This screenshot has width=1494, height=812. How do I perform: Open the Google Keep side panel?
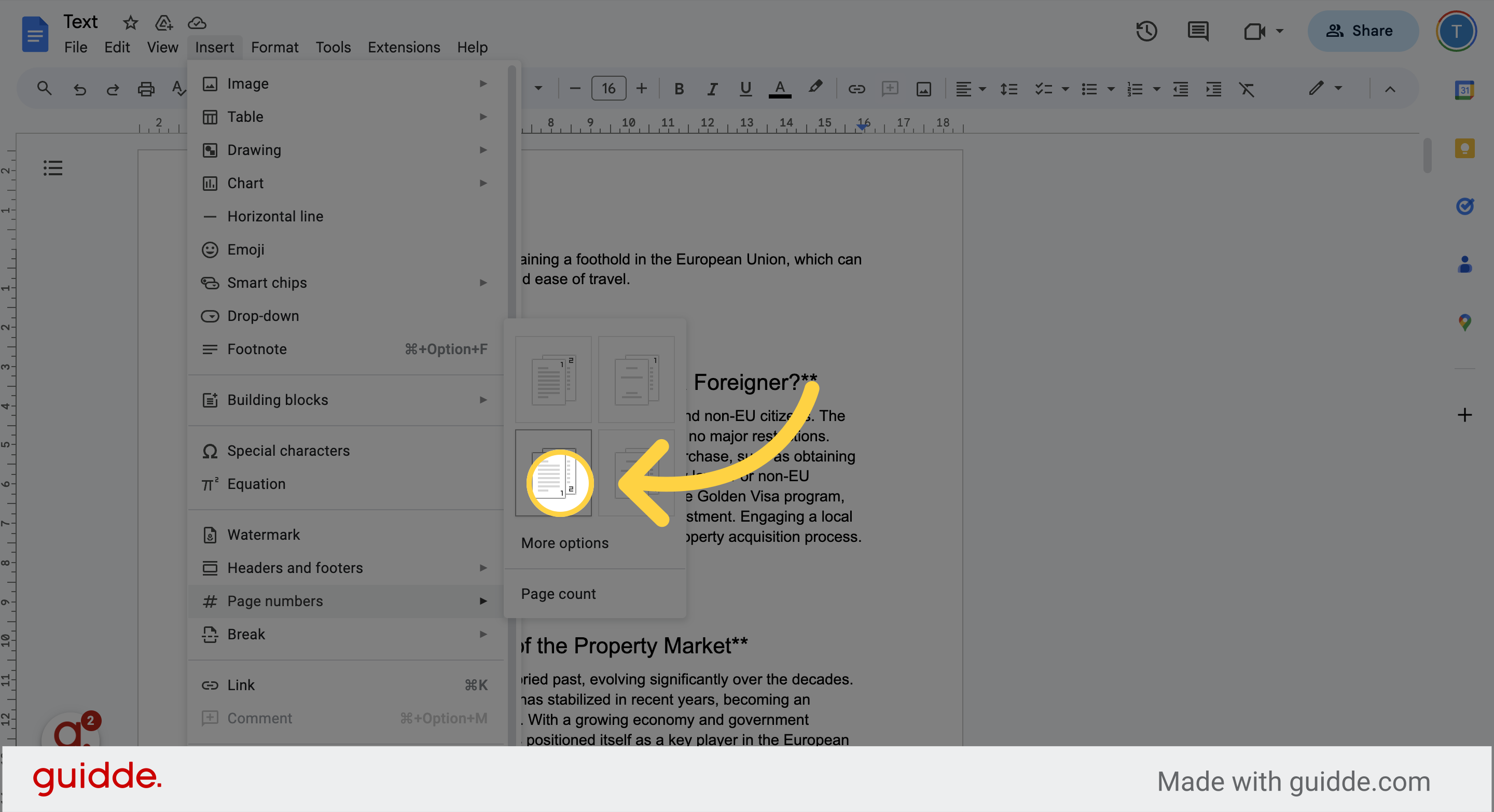click(x=1464, y=148)
